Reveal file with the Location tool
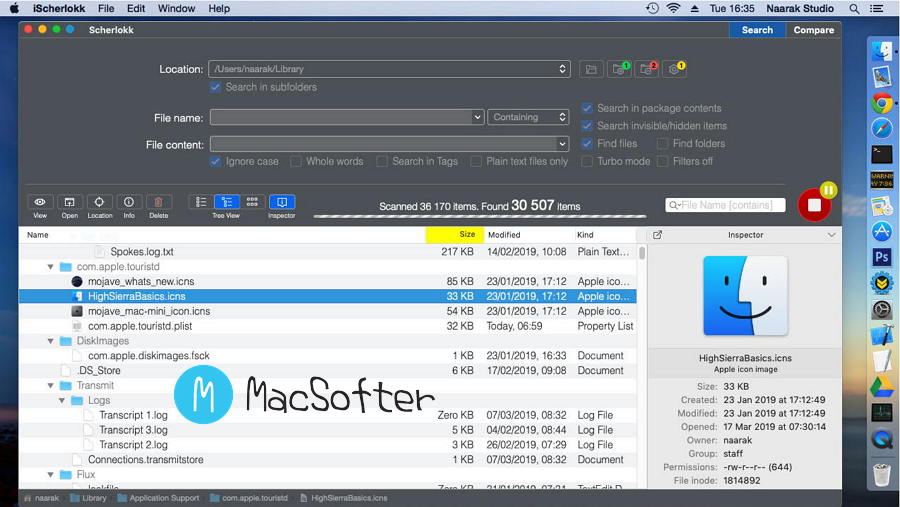 (x=99, y=202)
